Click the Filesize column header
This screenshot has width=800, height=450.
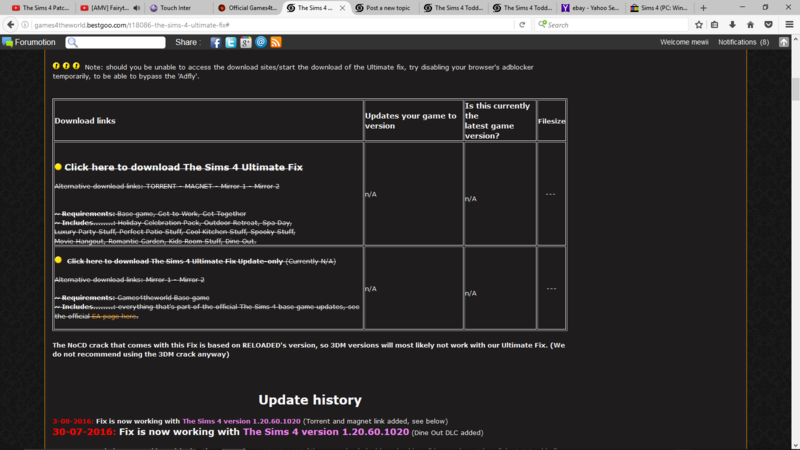click(x=552, y=121)
